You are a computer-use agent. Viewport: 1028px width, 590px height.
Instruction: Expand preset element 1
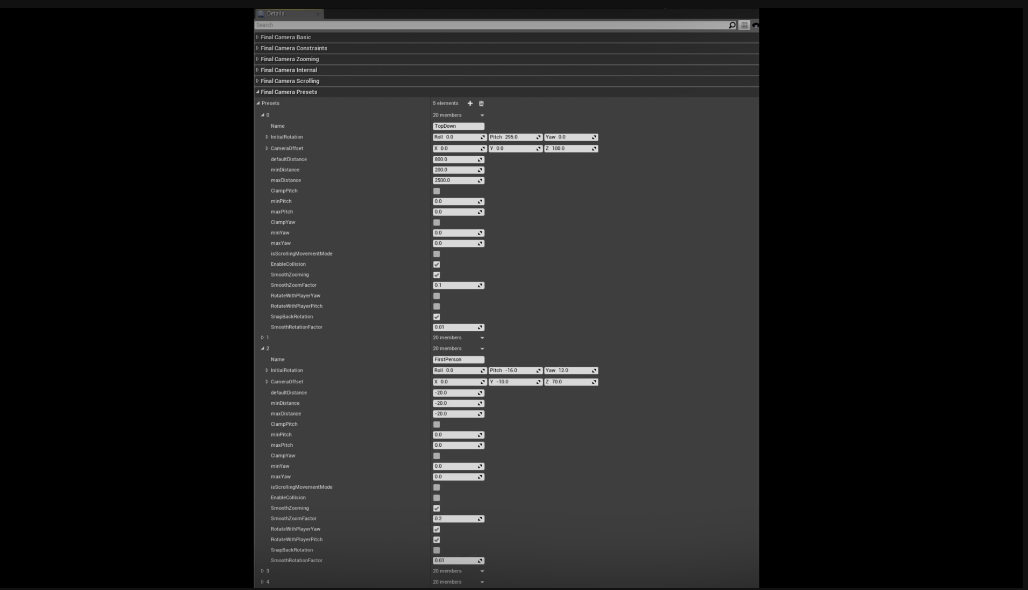click(x=263, y=338)
